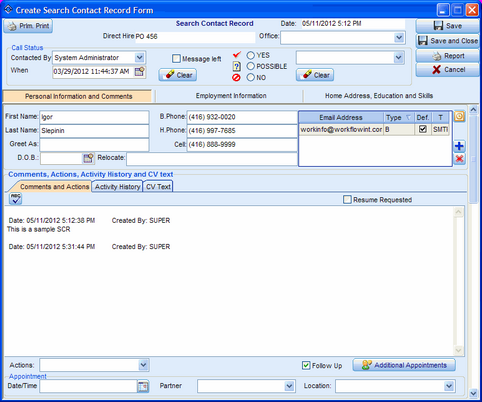482x402 pixels.
Task: Click the red checkmark icon next to YES
Action: click(237, 55)
